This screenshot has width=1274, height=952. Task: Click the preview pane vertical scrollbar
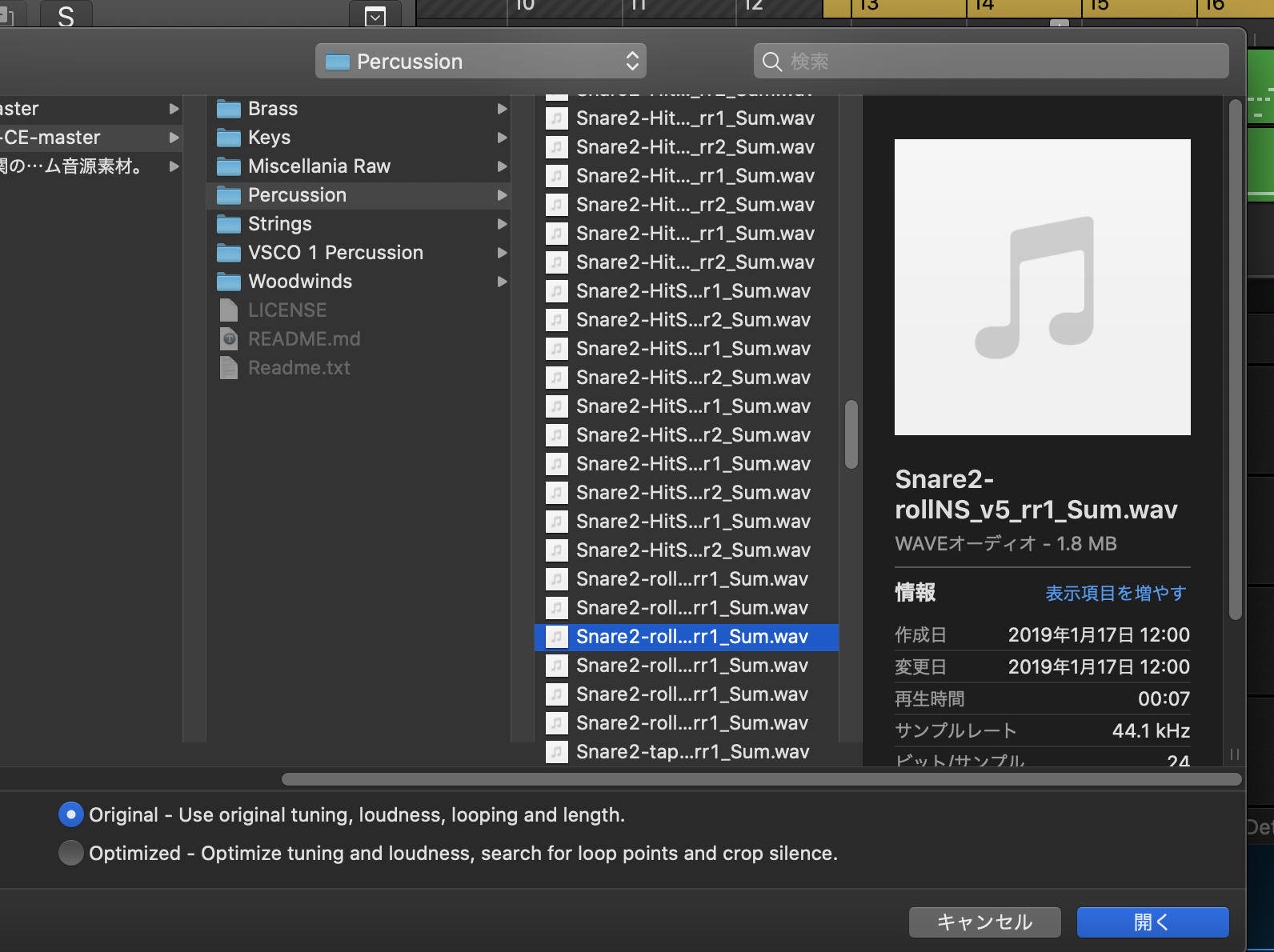point(1236,360)
